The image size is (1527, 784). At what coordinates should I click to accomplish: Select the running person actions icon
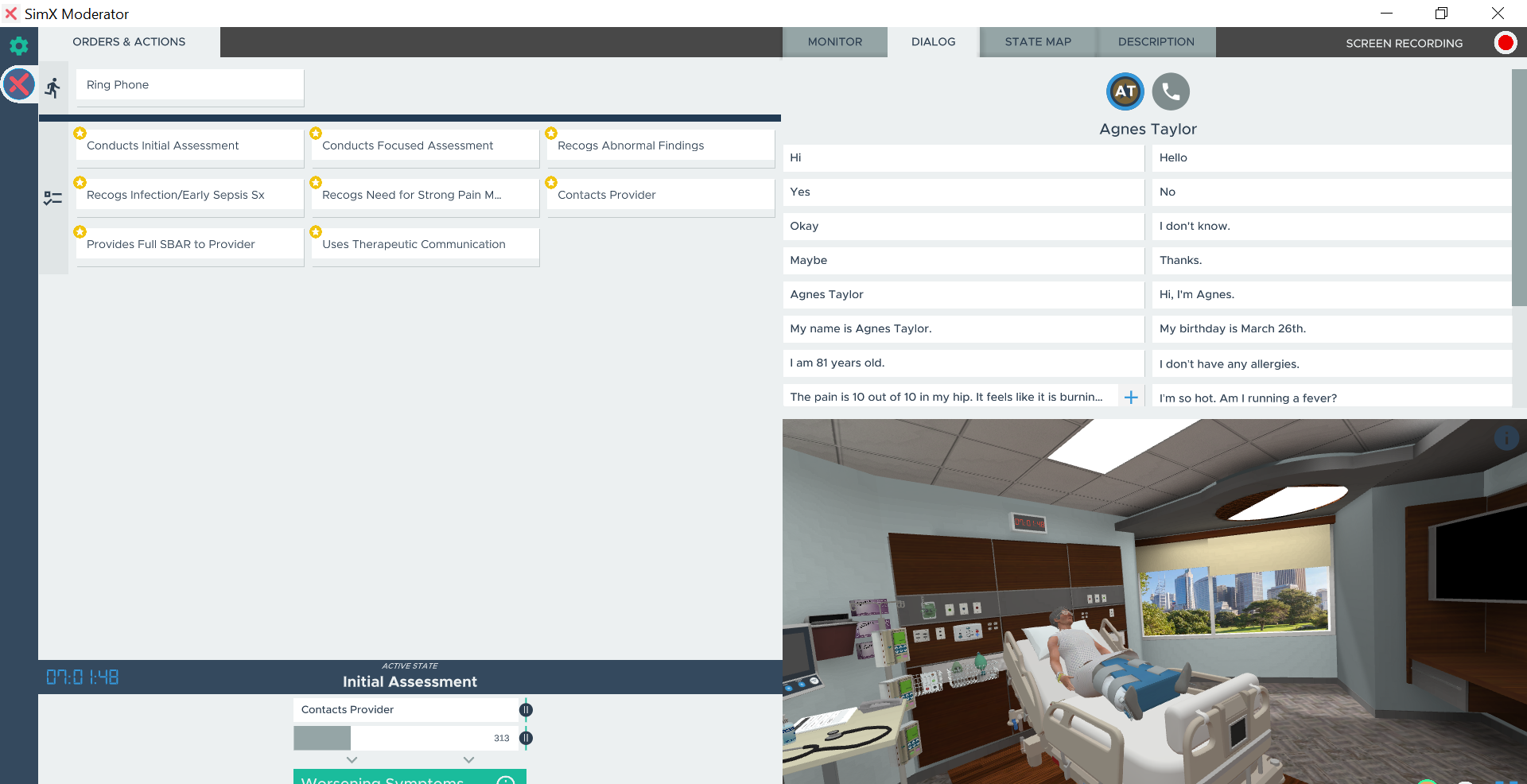click(x=53, y=87)
